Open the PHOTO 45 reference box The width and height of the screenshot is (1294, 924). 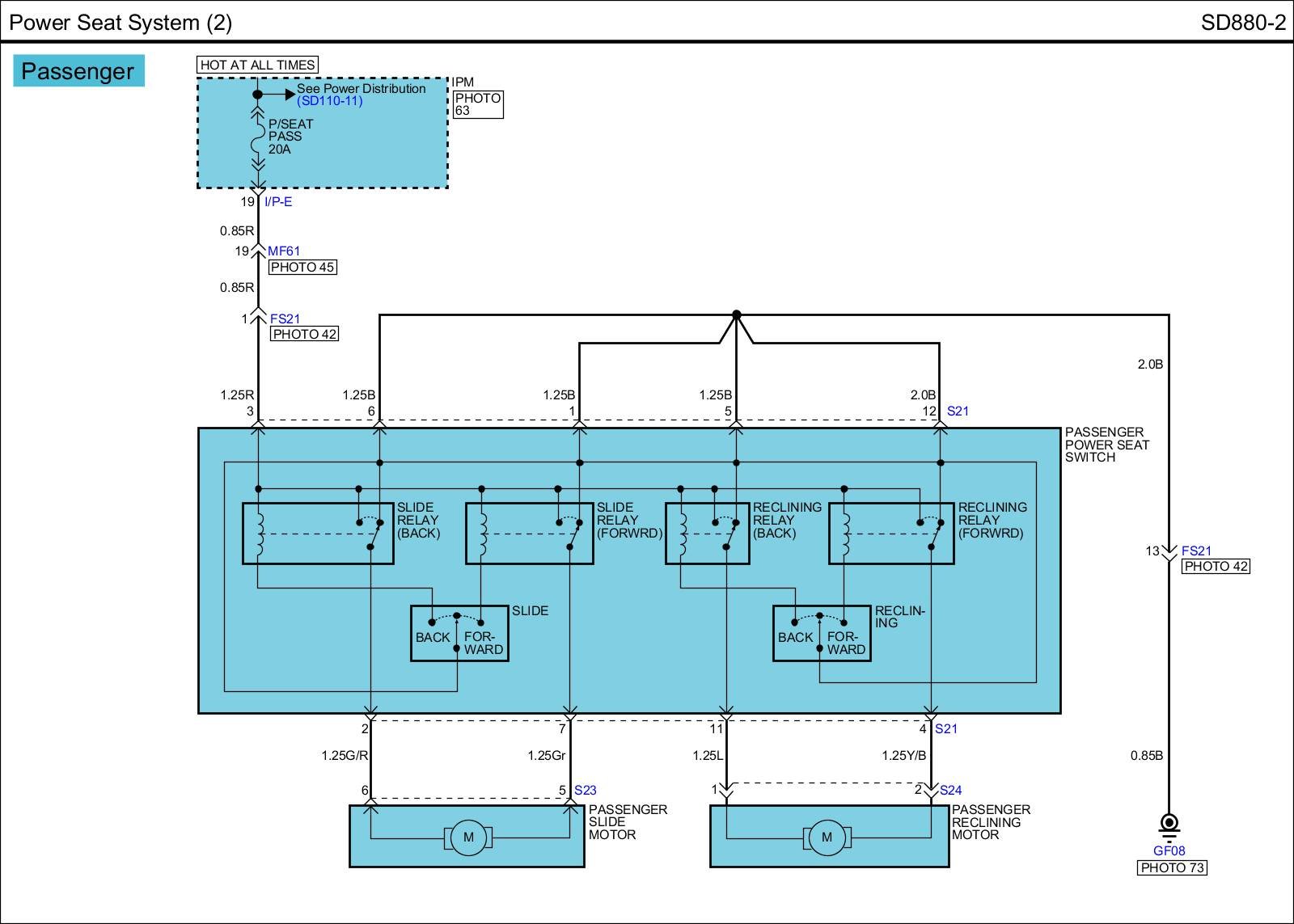pyautogui.click(x=302, y=268)
